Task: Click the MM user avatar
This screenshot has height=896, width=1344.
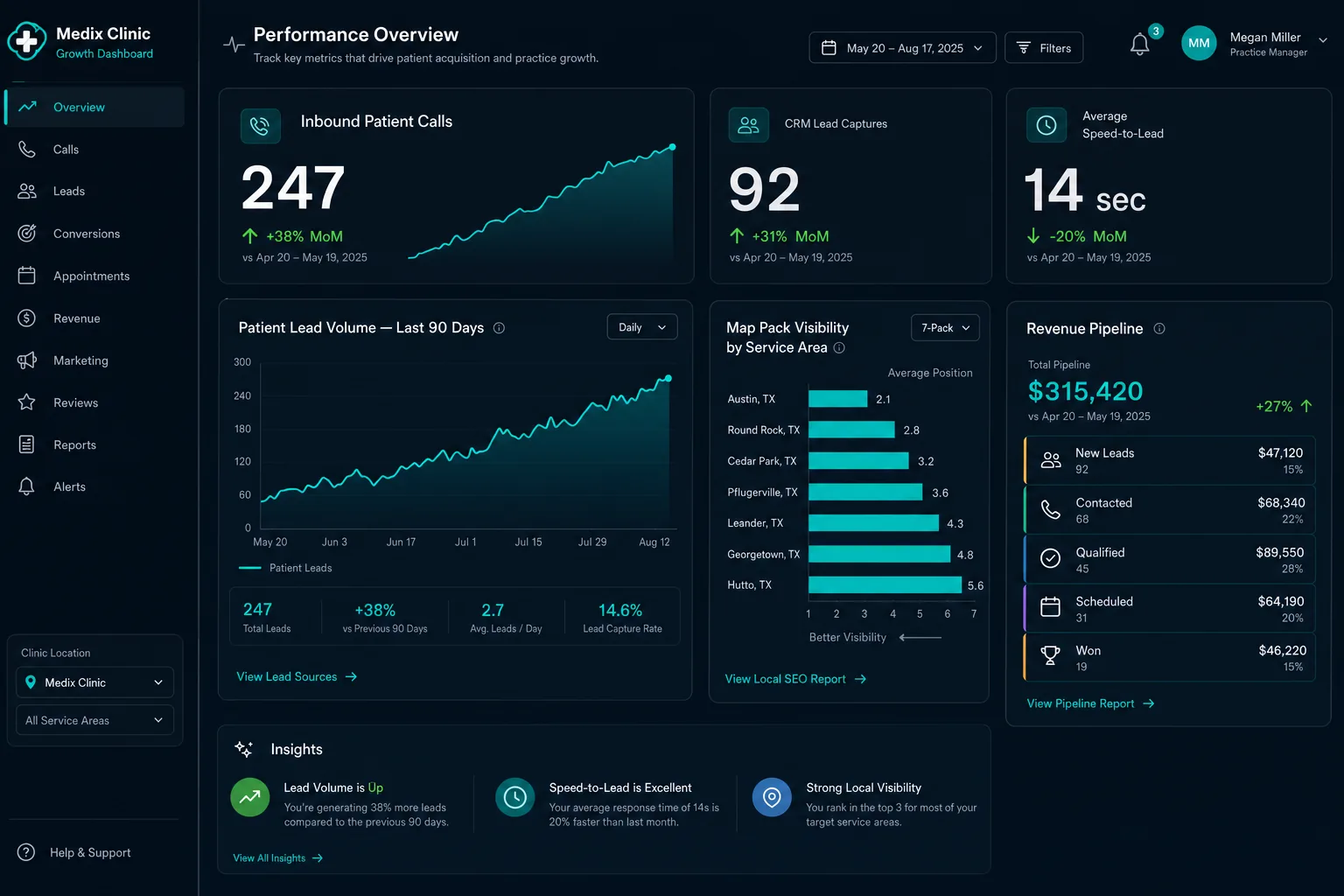Action: point(1199,43)
